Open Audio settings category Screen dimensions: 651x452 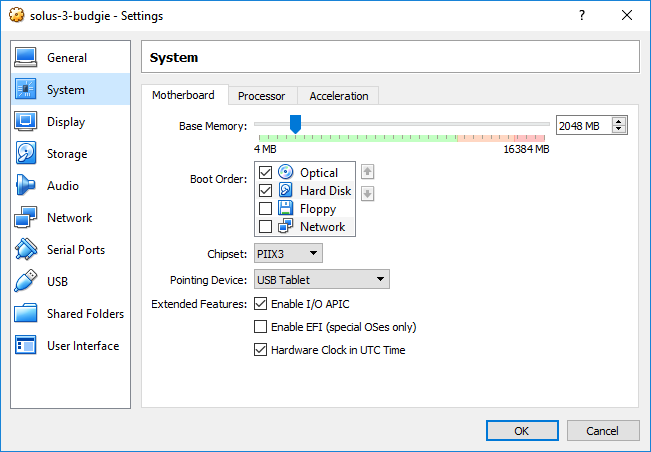tap(71, 185)
